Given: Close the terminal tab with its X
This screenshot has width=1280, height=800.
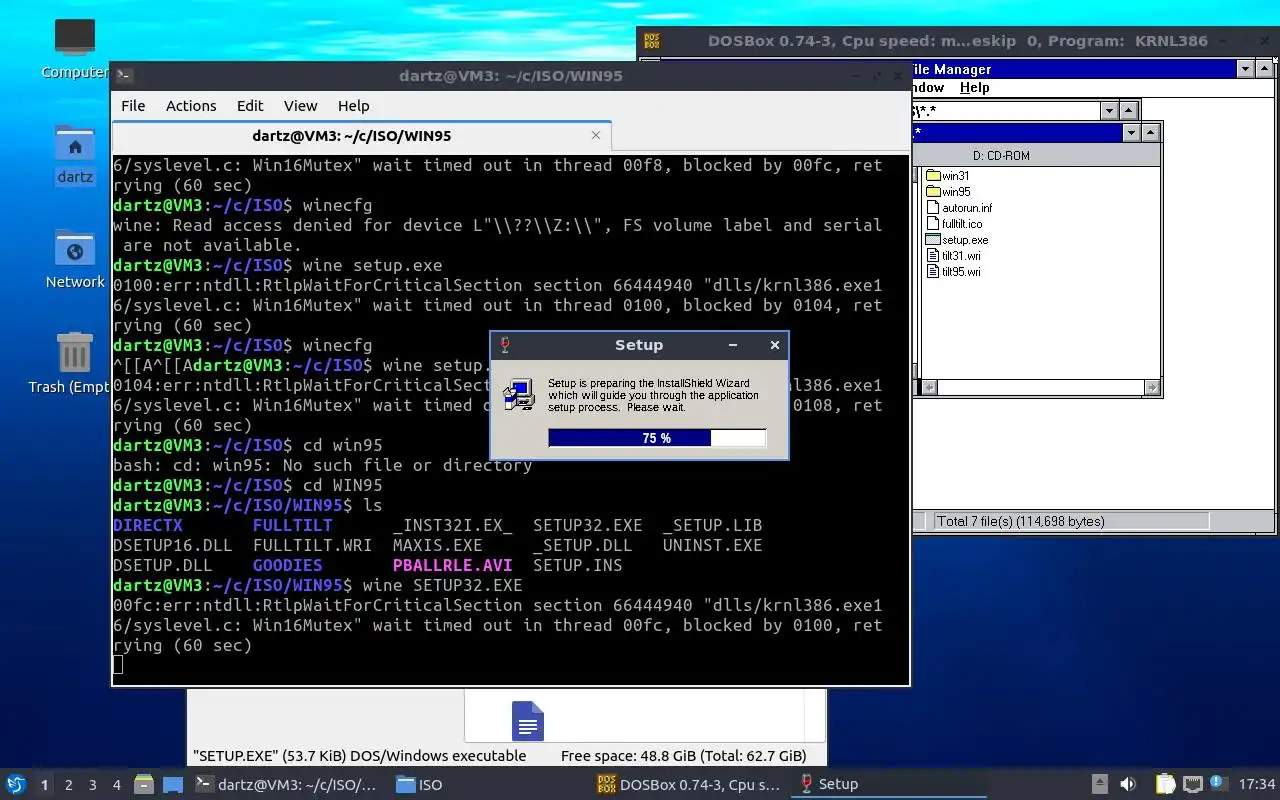Looking at the screenshot, I should pos(596,135).
